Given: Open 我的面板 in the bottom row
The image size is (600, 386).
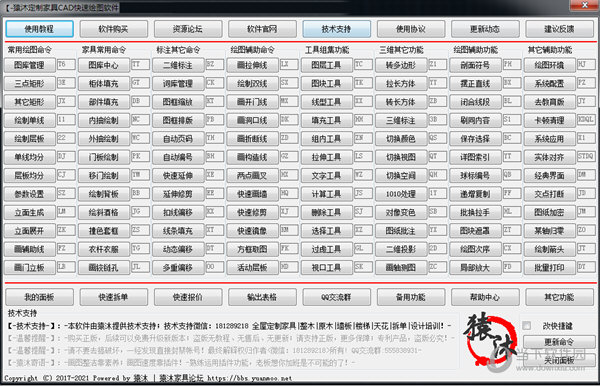Looking at the screenshot, I should tap(39, 297).
